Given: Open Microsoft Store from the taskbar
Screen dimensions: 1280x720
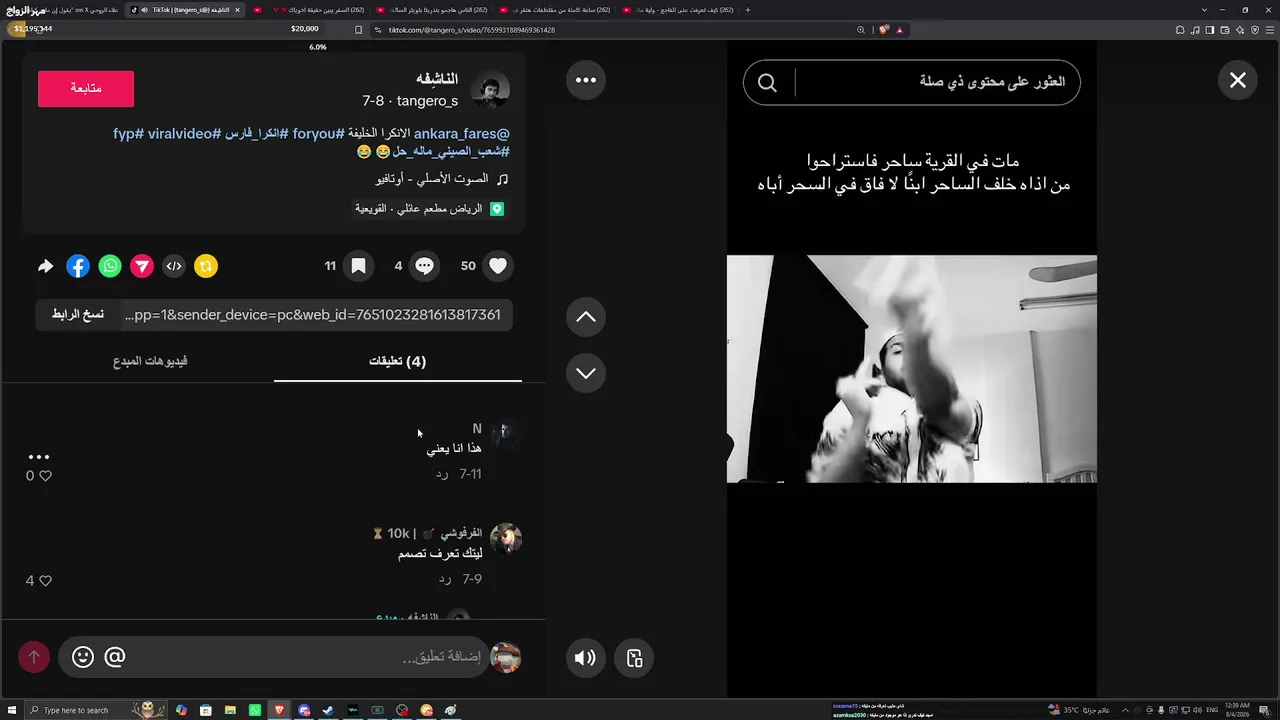Looking at the screenshot, I should 205,710.
